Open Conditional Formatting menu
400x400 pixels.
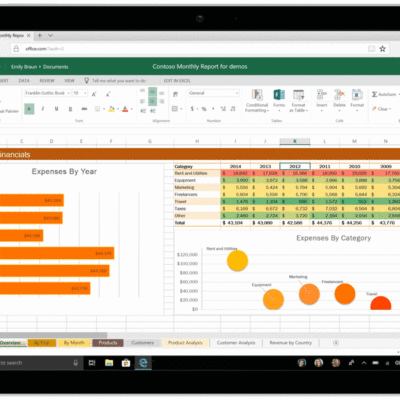(257, 101)
